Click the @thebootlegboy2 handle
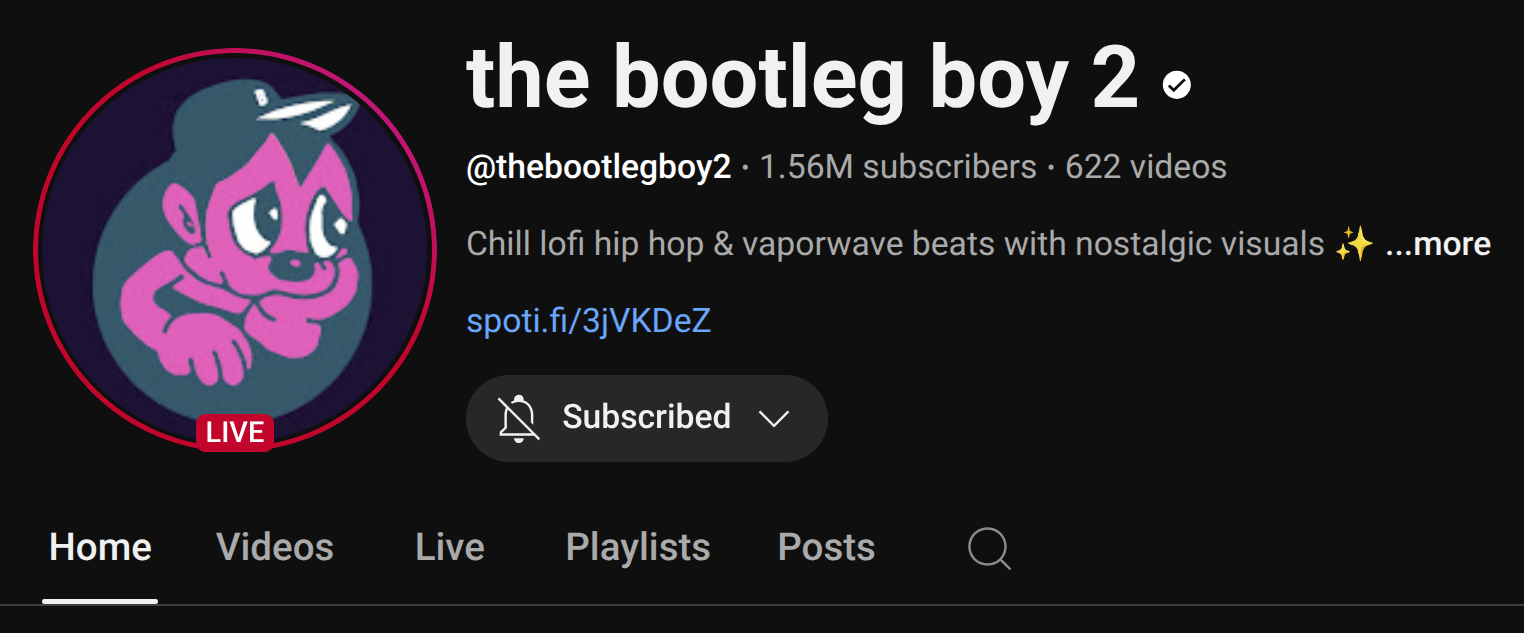This screenshot has height=633, width=1524. click(599, 166)
